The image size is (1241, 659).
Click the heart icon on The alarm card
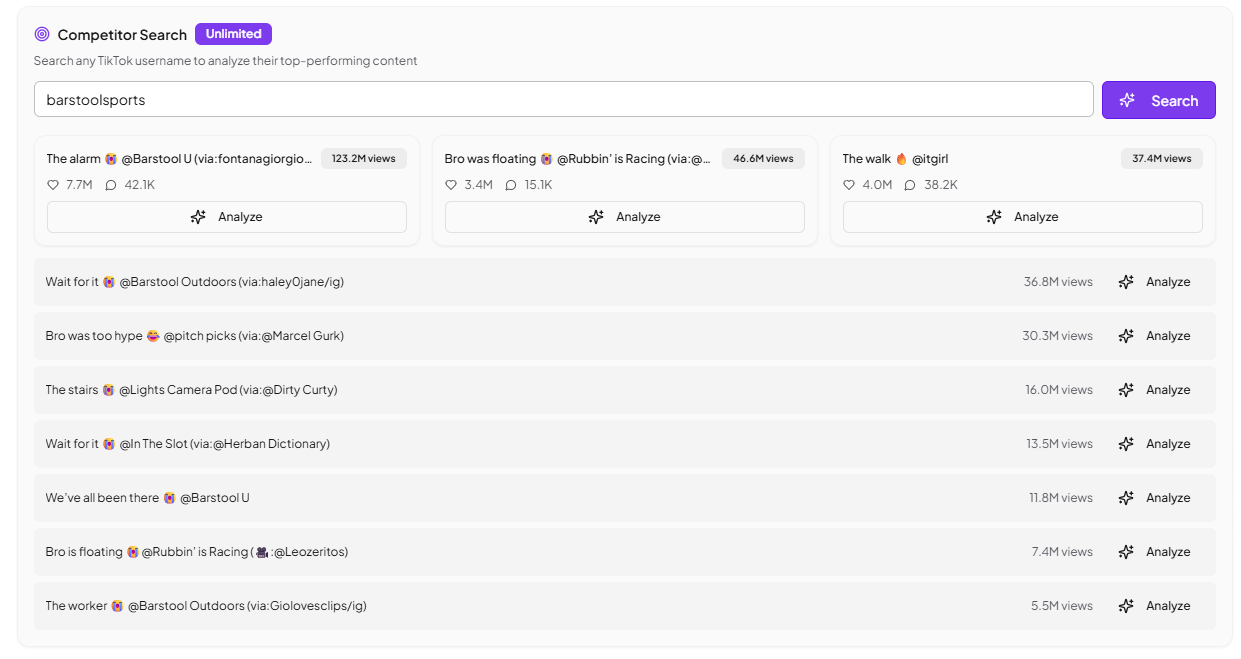[53, 184]
